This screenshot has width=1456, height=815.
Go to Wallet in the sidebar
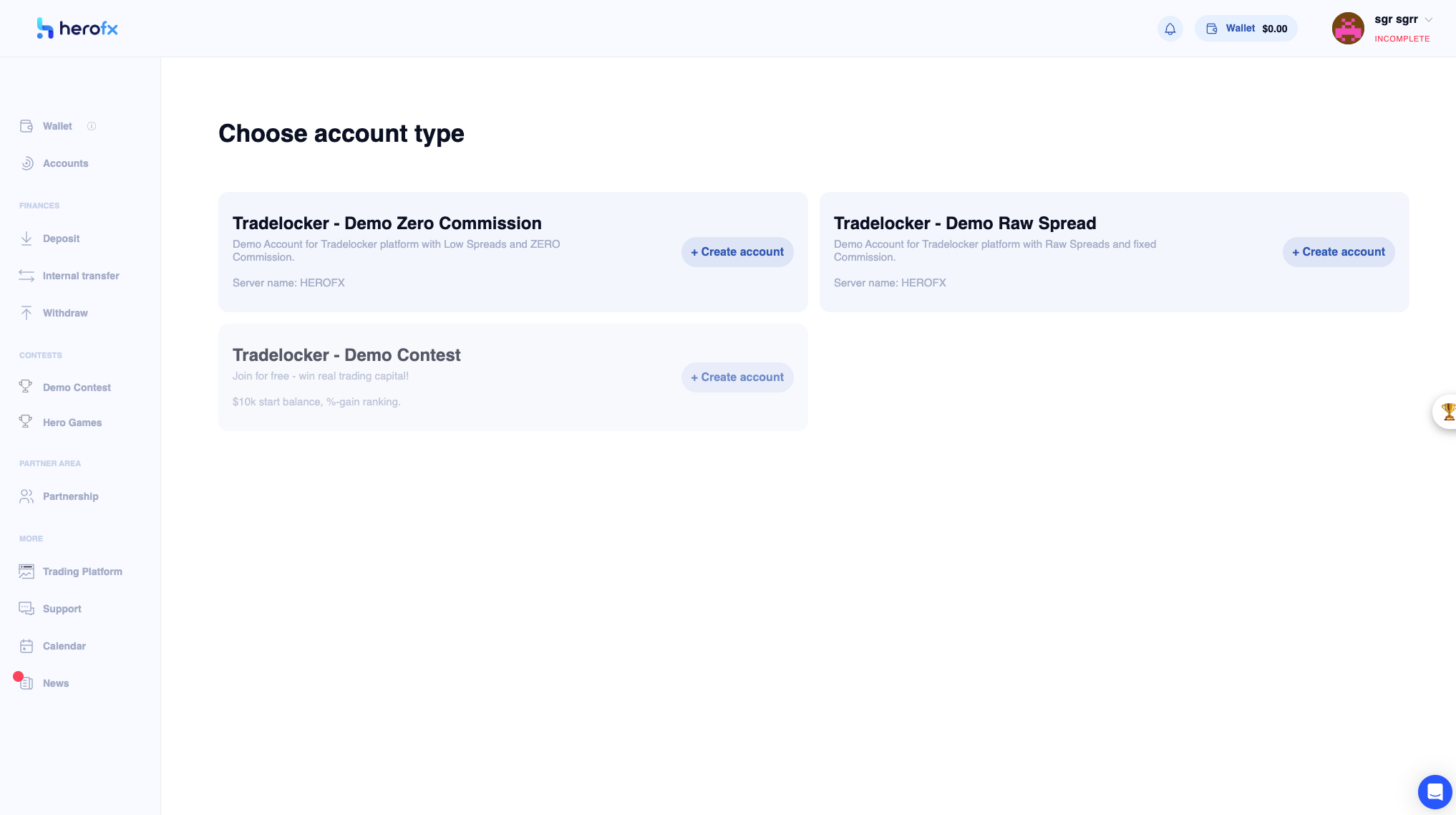point(57,126)
